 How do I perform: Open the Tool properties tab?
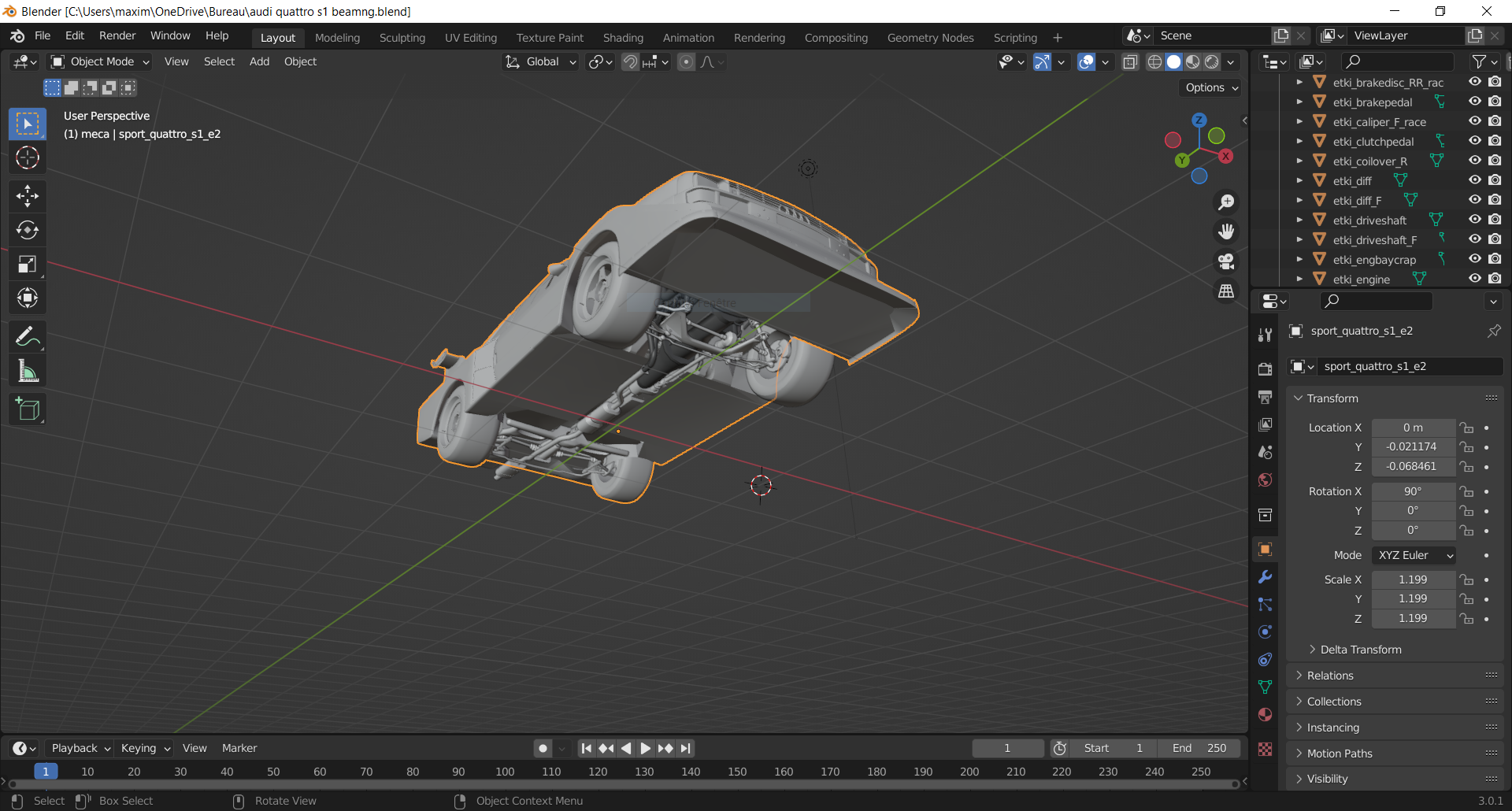[1265, 335]
